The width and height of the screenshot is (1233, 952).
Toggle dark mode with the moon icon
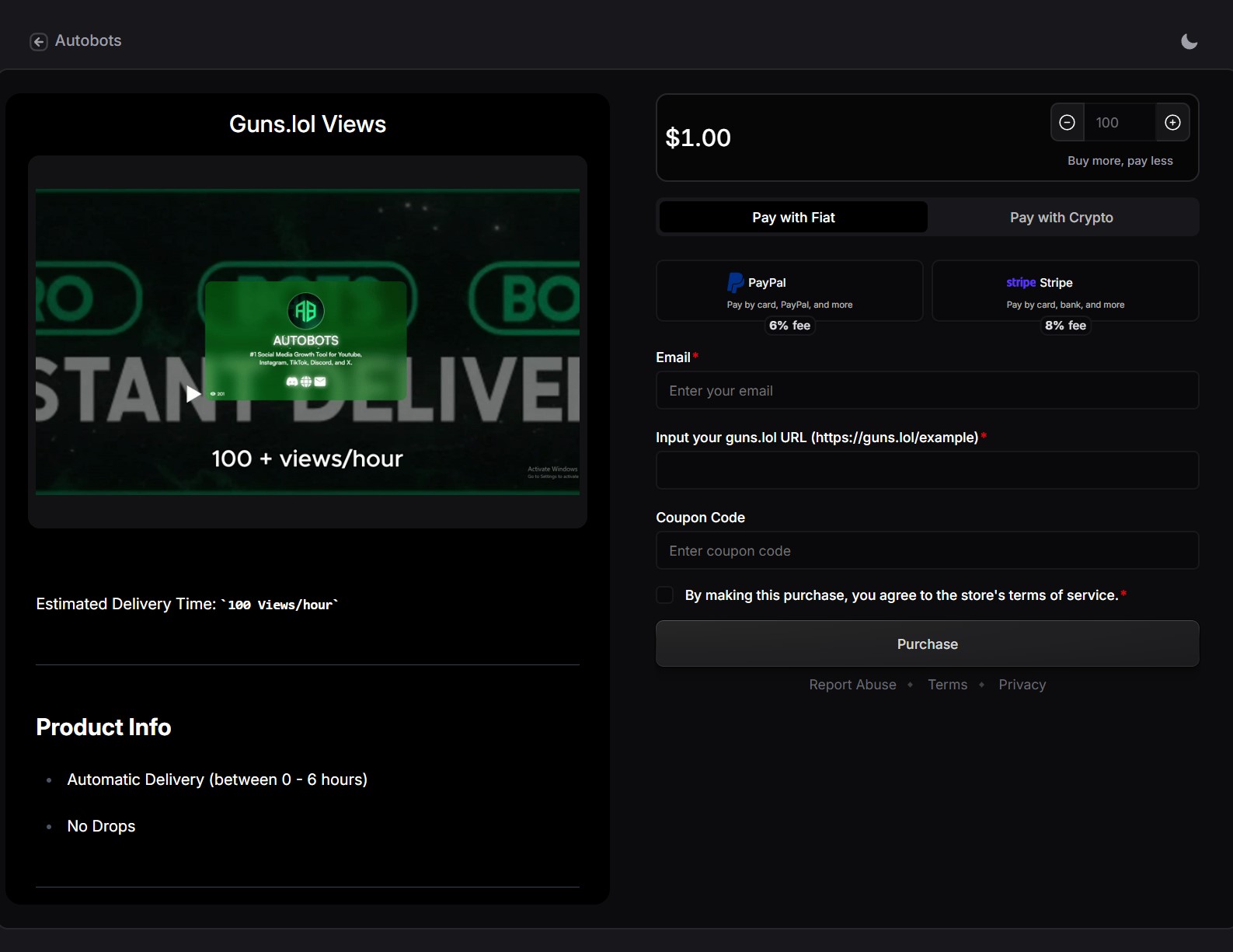(x=1189, y=42)
